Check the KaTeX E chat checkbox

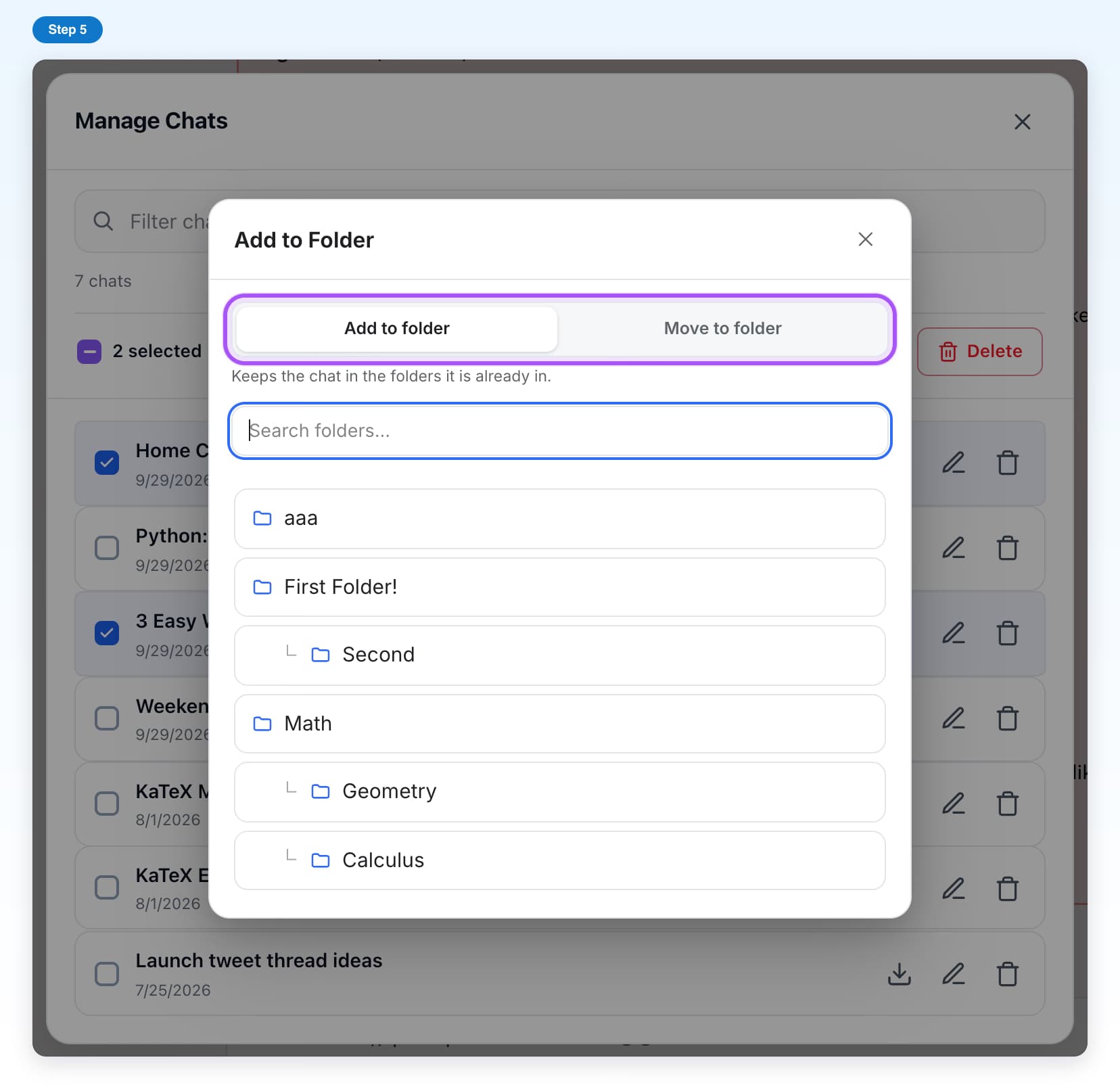[x=107, y=887]
